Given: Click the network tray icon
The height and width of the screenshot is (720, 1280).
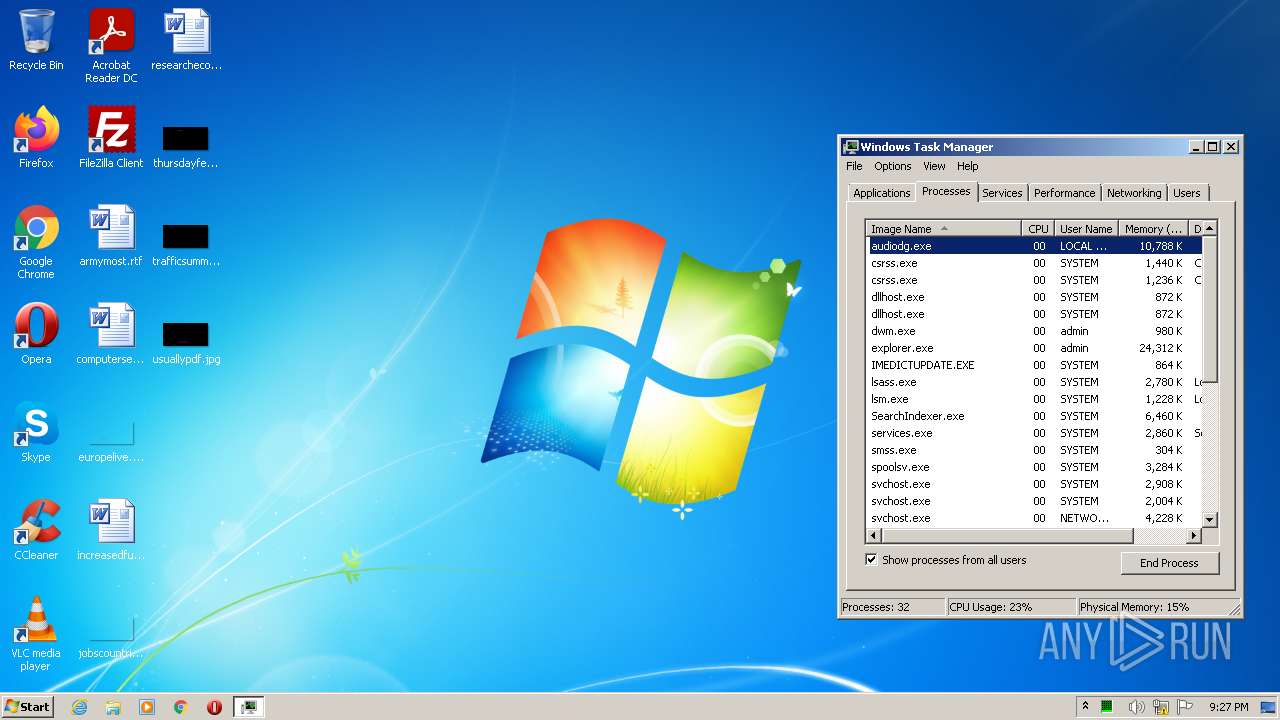Looking at the screenshot, I should (1161, 707).
